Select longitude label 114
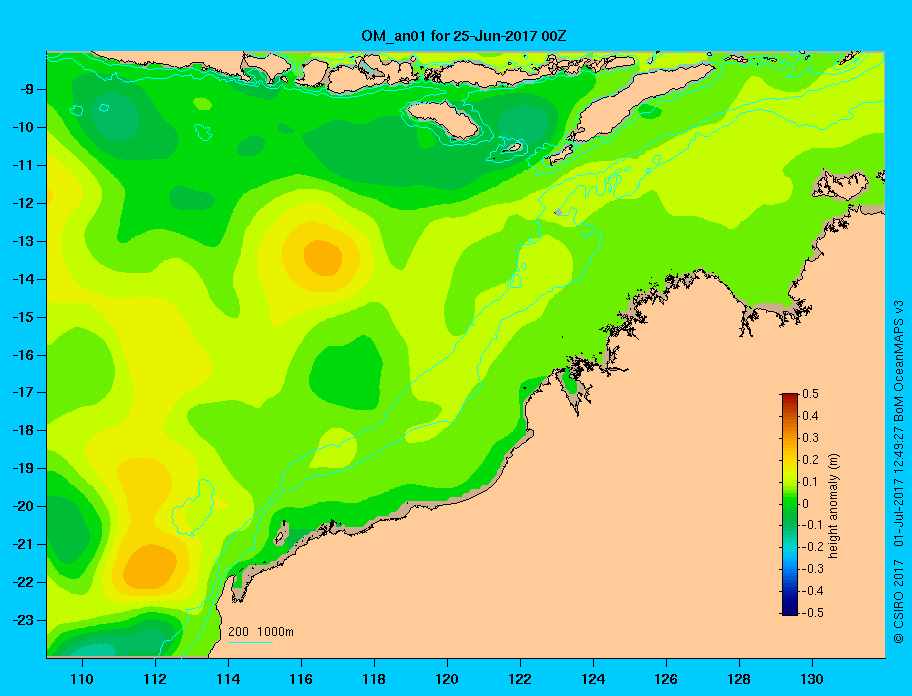 coord(229,679)
